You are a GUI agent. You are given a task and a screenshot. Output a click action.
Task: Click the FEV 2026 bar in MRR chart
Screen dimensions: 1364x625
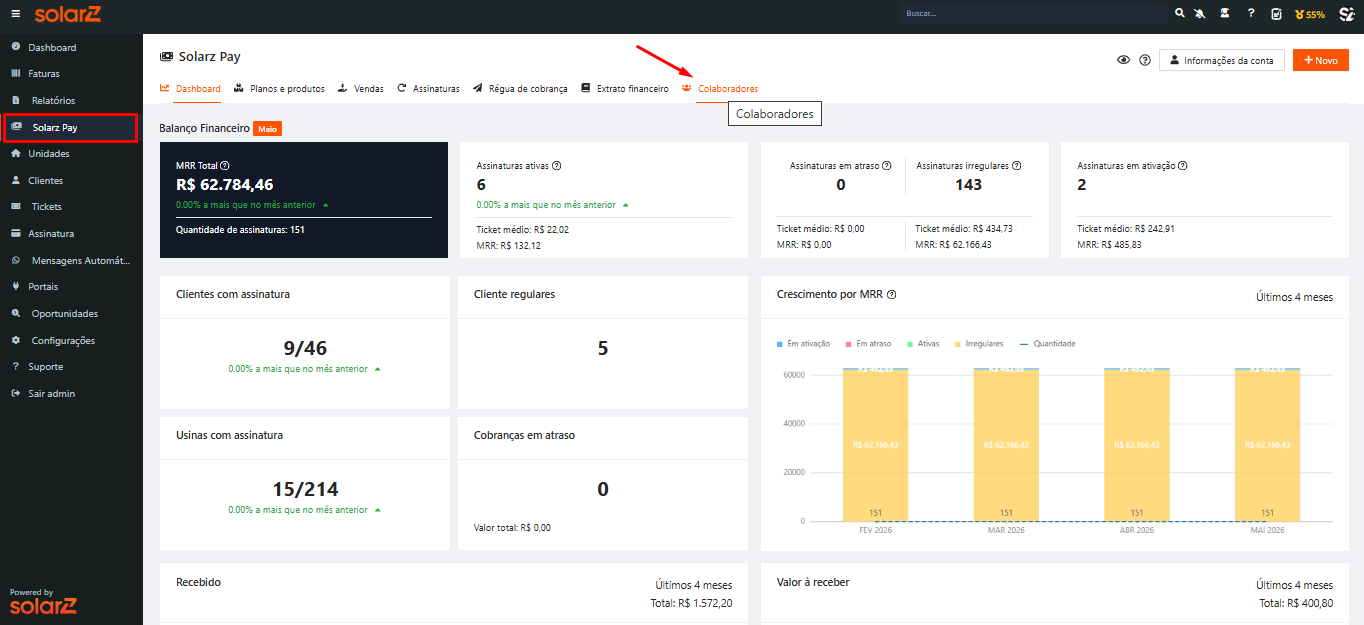pyautogui.click(x=875, y=445)
